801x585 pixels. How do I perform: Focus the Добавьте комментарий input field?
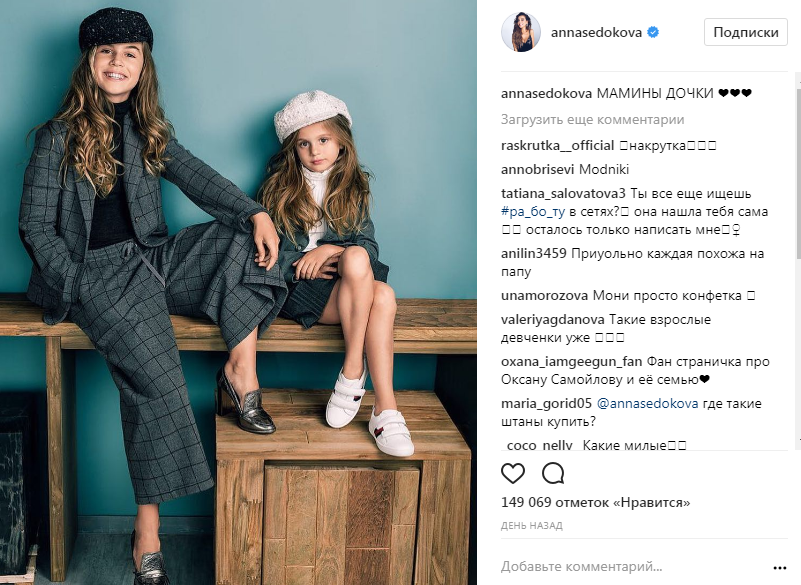pos(633,567)
